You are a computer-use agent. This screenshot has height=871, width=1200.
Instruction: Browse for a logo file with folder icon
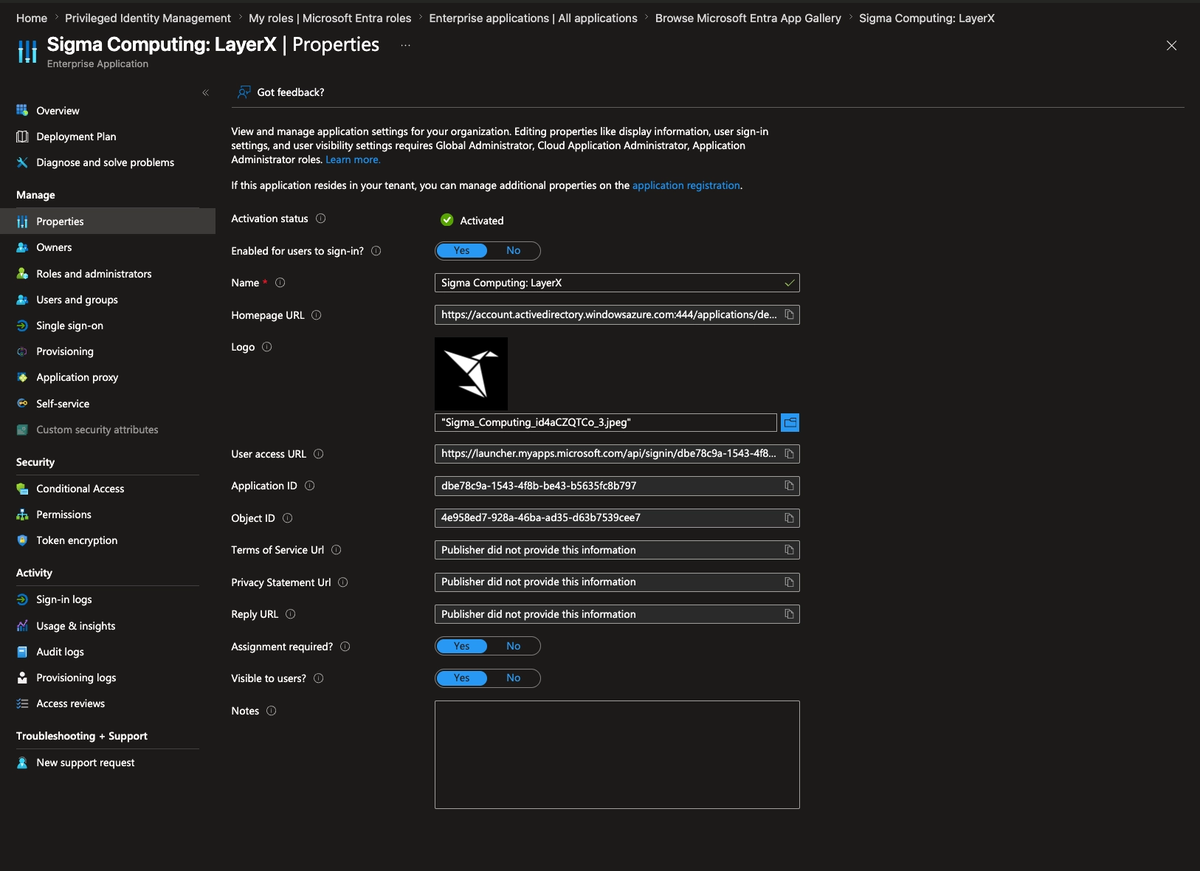[790, 422]
